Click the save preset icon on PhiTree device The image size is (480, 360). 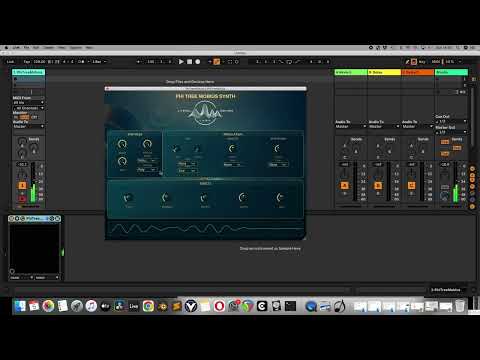point(57,218)
